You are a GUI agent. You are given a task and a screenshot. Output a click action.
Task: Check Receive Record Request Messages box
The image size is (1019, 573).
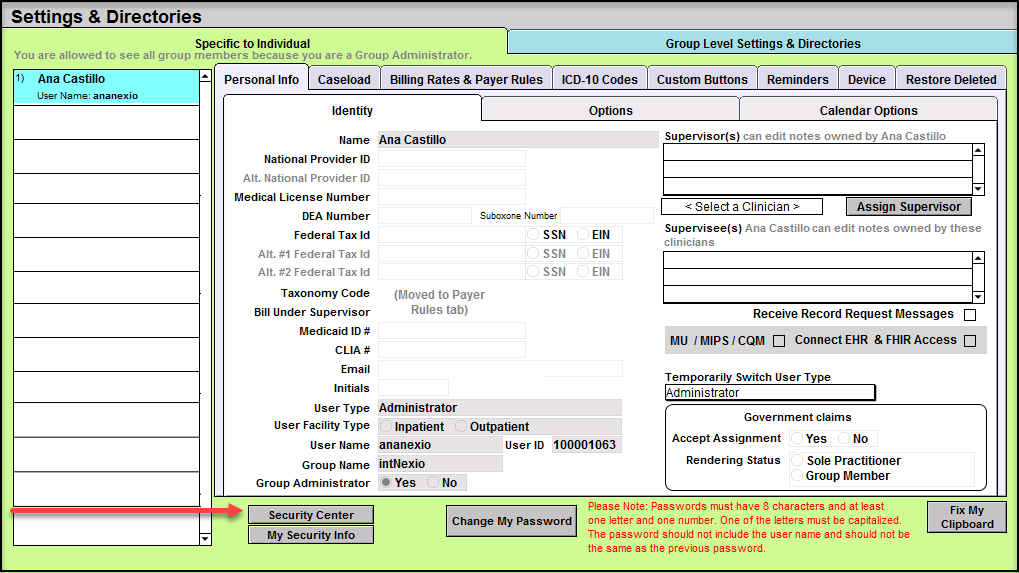click(x=969, y=315)
